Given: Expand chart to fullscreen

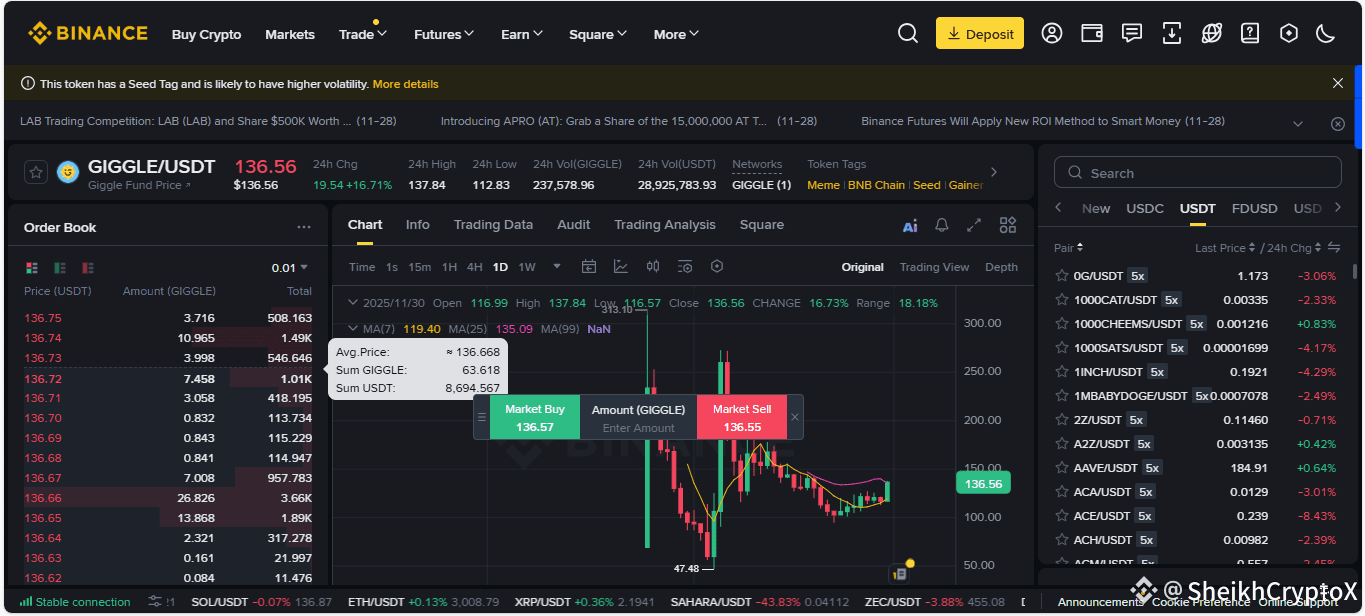Looking at the screenshot, I should click(x=974, y=225).
